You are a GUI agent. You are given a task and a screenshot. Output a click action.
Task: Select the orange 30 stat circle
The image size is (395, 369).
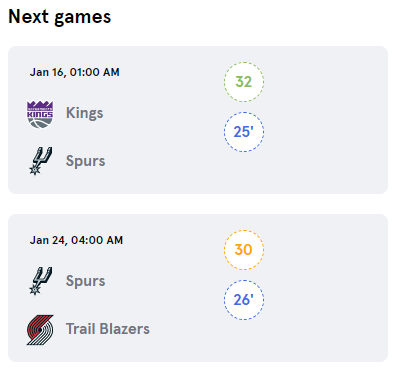pos(244,250)
